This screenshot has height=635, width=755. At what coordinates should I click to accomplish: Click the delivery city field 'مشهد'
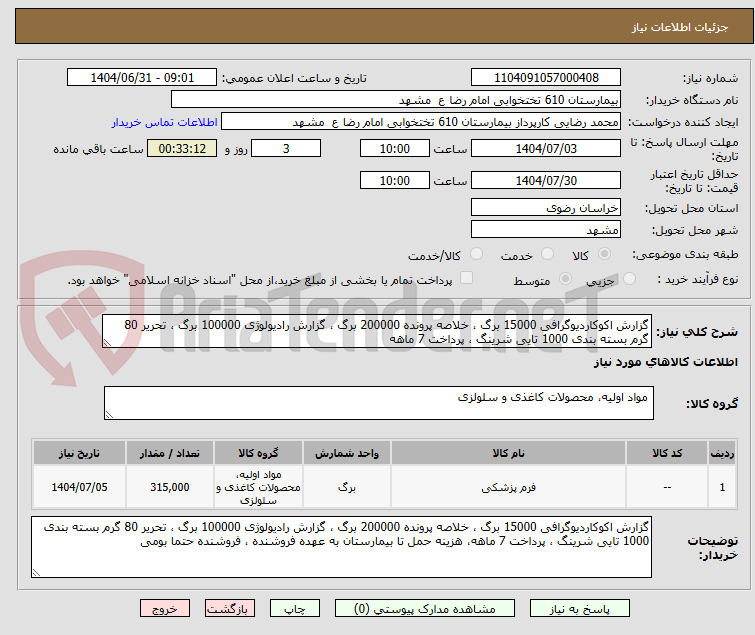coord(546,230)
